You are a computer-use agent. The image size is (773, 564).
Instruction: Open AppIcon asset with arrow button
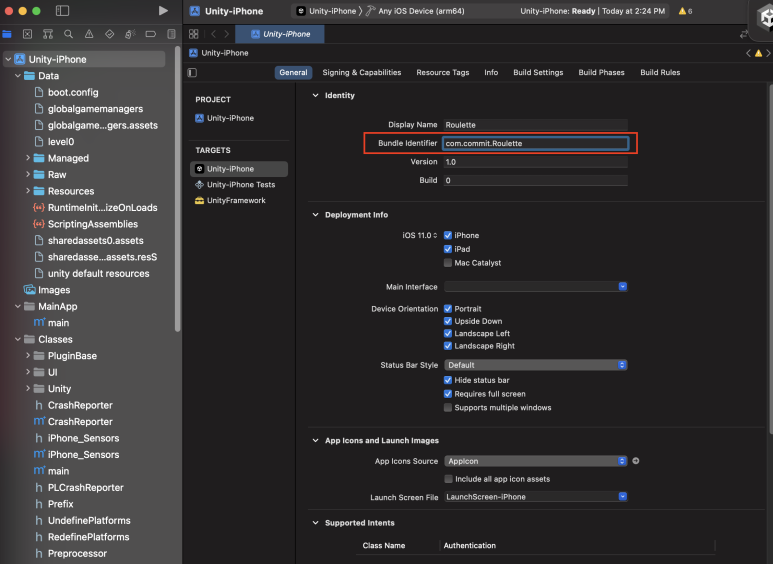click(x=635, y=461)
